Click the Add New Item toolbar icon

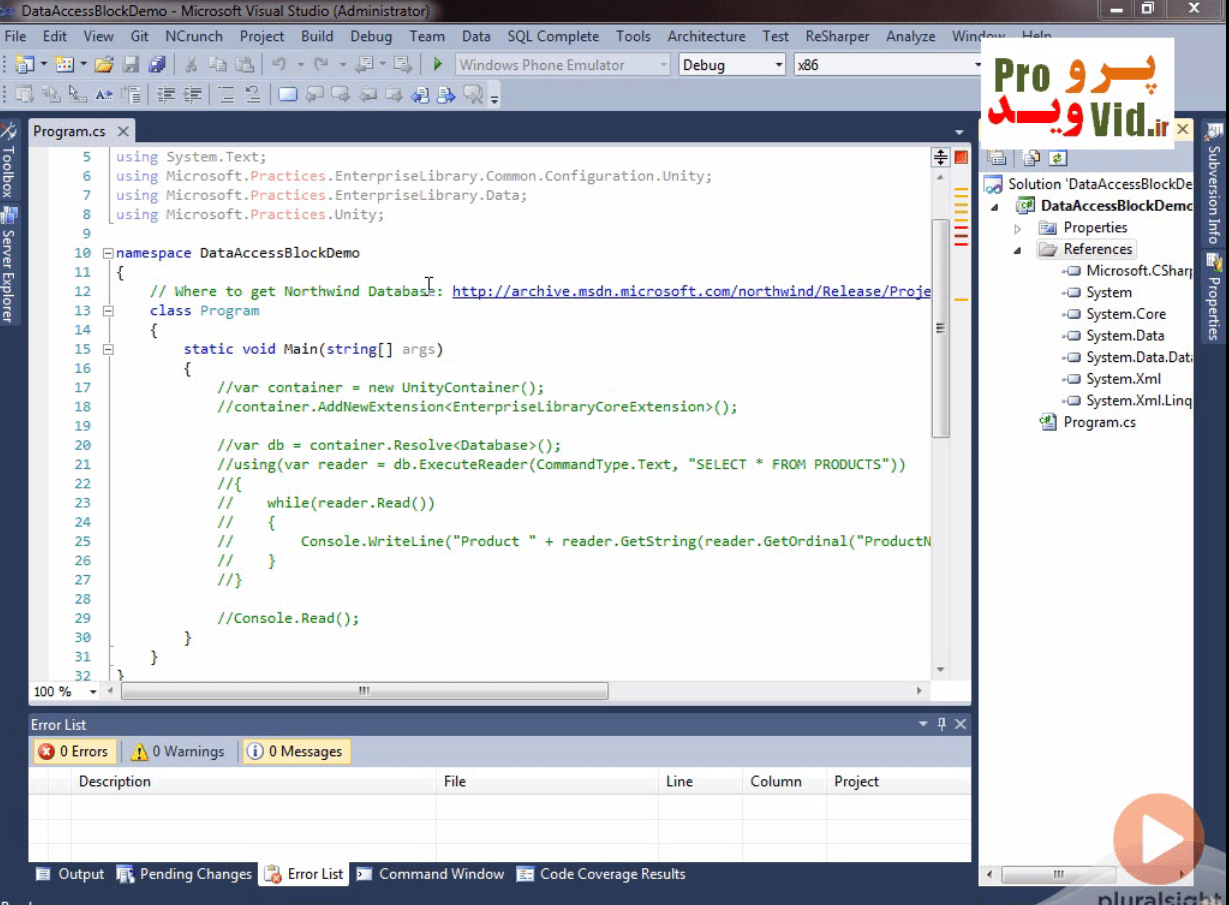[x=64, y=65]
